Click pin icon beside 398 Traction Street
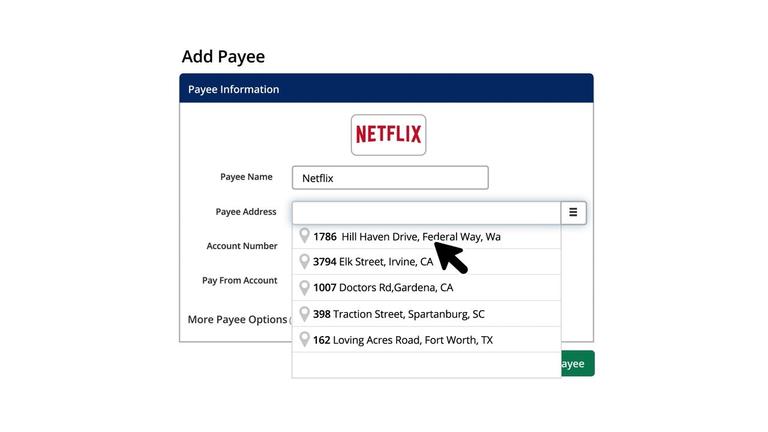768x432 pixels. [x=304, y=313]
